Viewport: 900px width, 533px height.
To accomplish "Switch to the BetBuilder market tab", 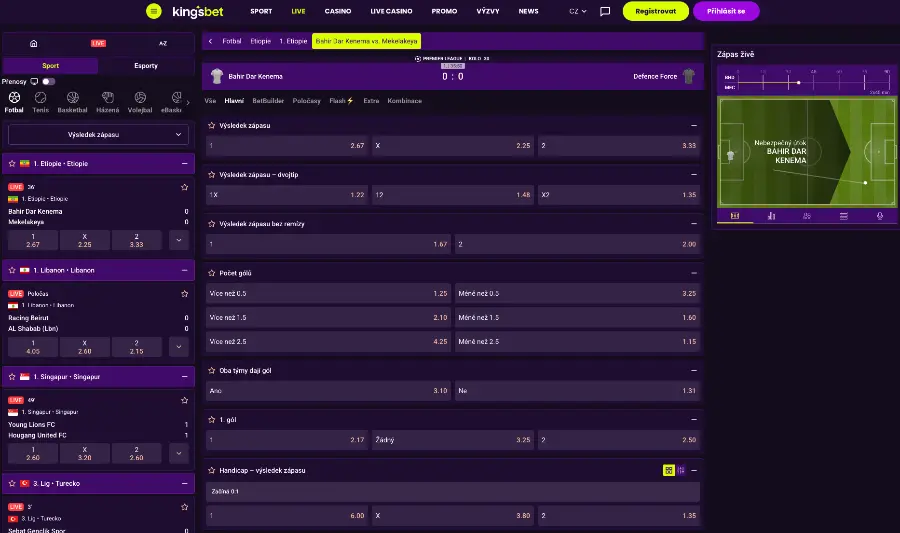I will tap(268, 101).
